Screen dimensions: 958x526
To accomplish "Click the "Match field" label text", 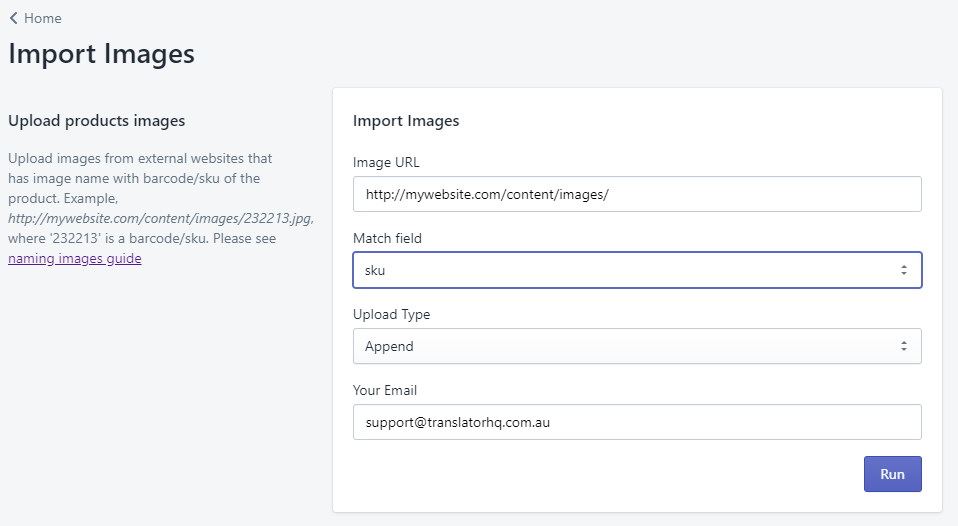I will (x=388, y=238).
